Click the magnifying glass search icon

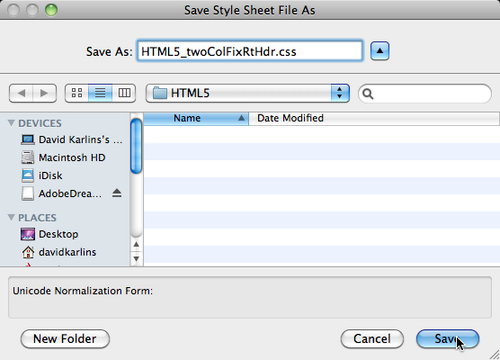click(368, 94)
